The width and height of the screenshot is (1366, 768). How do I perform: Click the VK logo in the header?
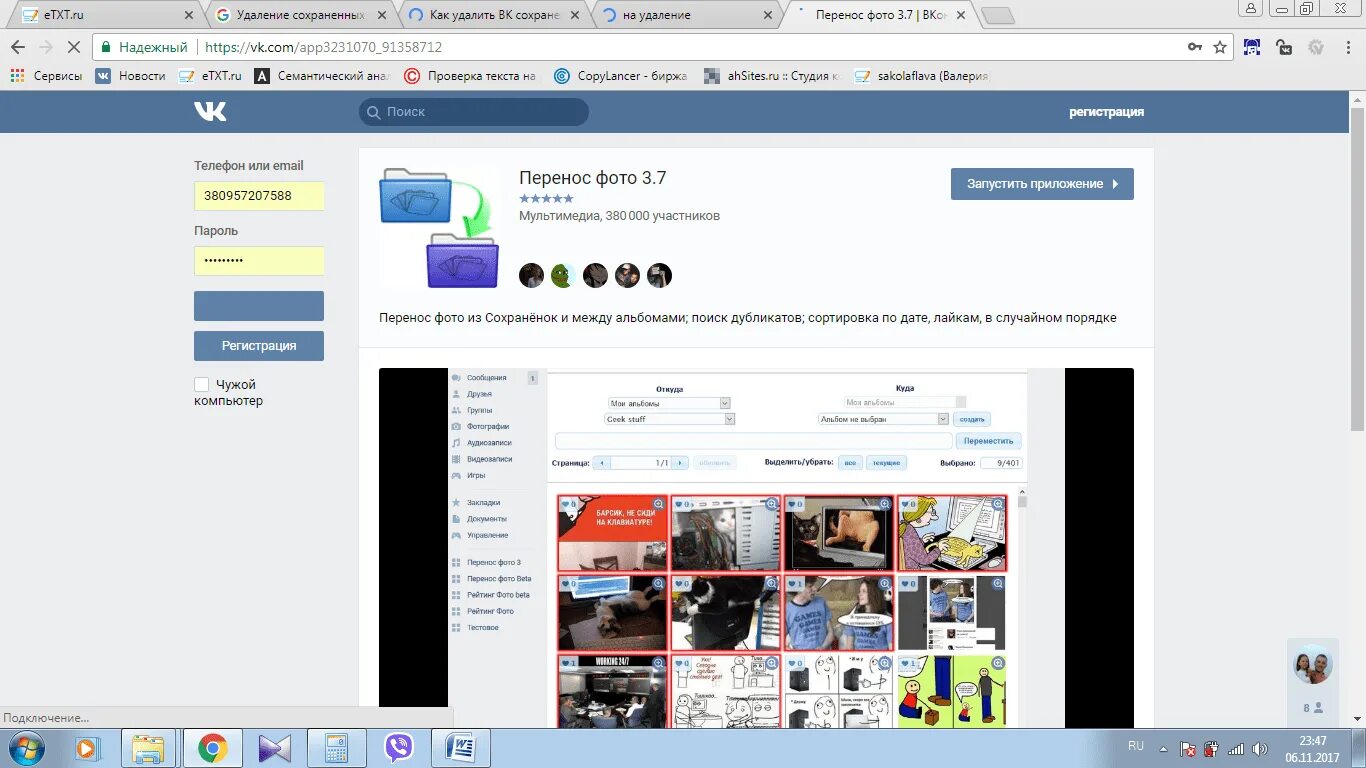[x=210, y=111]
